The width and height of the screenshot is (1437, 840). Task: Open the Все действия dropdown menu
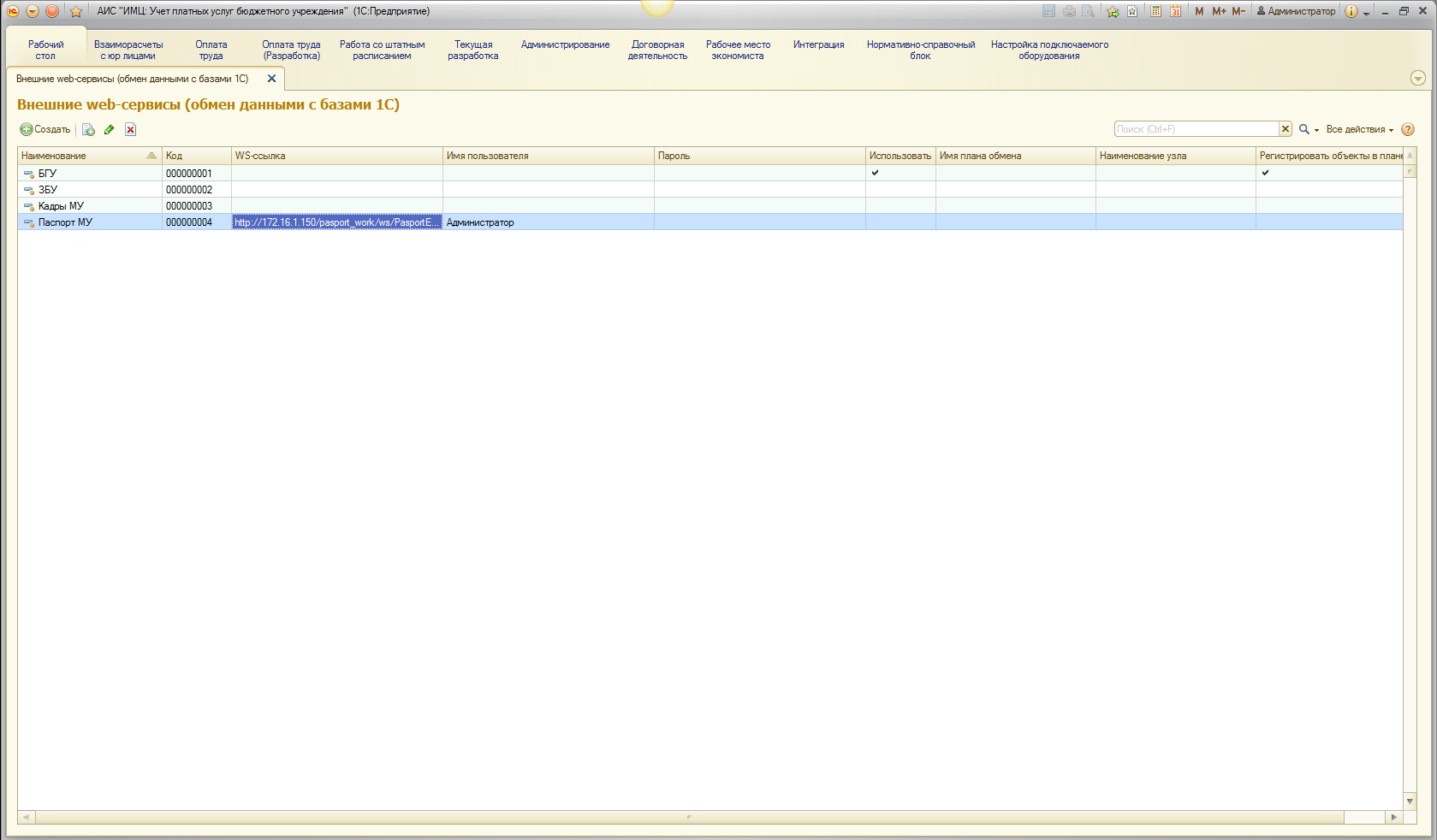point(1359,130)
